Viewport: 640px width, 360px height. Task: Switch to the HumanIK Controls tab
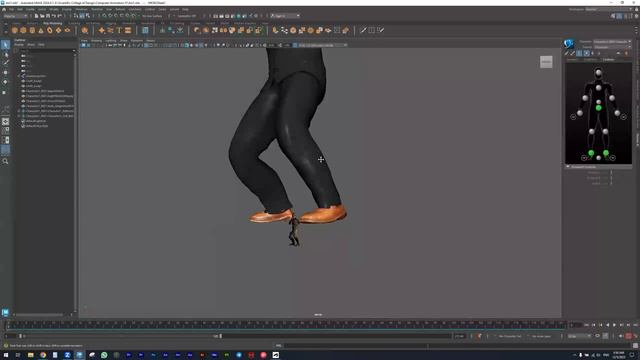pyautogui.click(x=608, y=60)
